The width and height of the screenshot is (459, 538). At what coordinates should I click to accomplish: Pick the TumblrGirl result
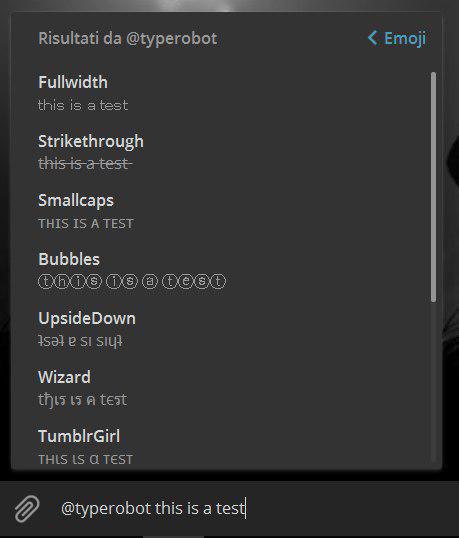click(220, 447)
